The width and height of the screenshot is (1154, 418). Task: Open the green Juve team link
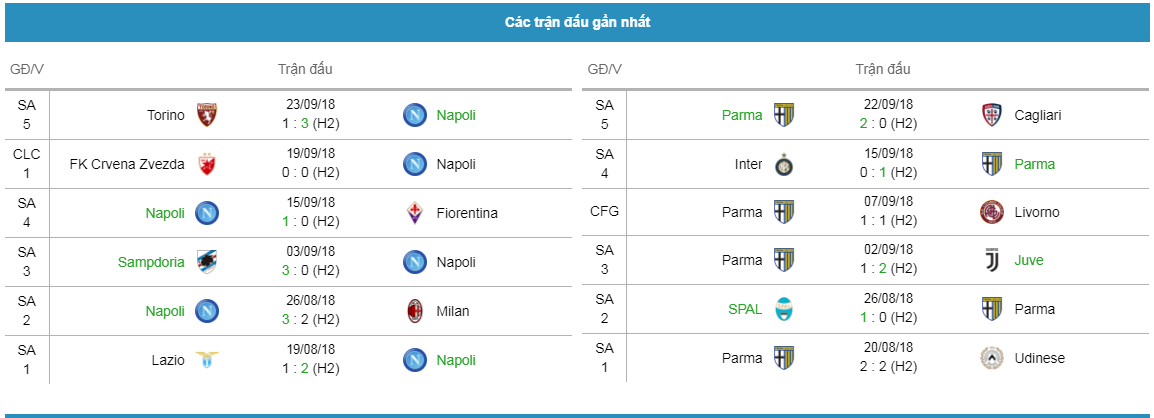pyautogui.click(x=1029, y=261)
